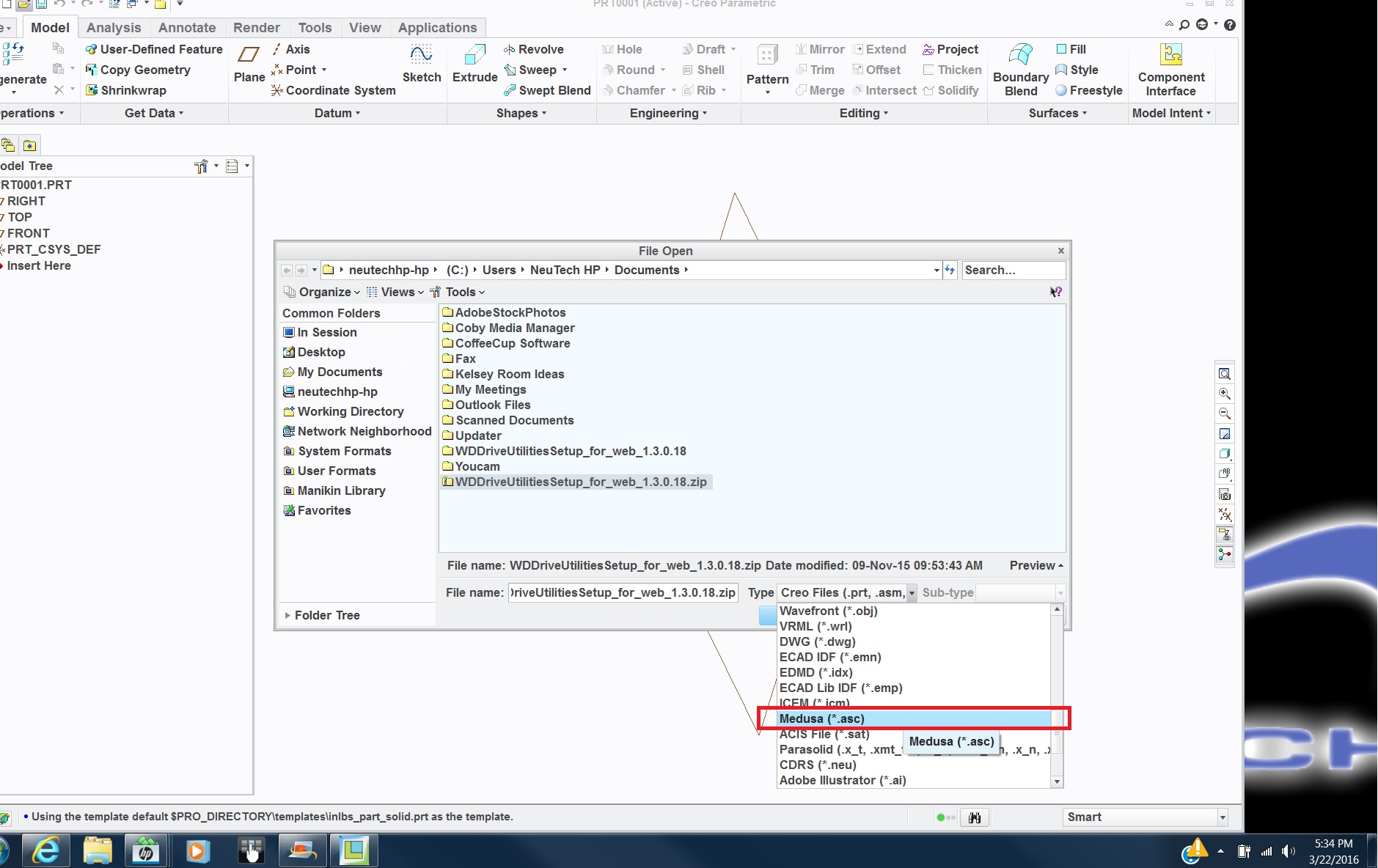Create a datum Axis
This screenshot has height=868, width=1378.
290,49
